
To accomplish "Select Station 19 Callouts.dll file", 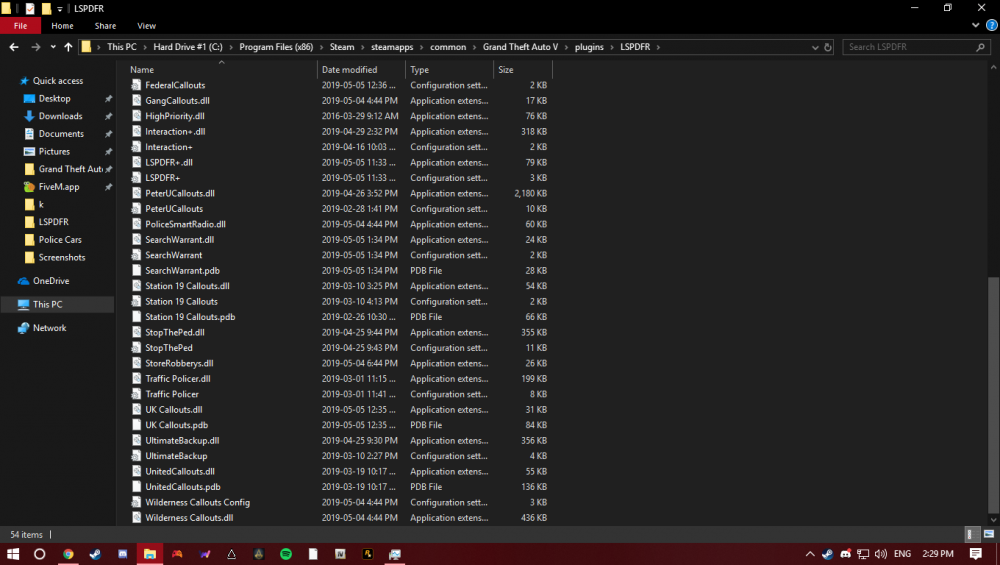I will coord(187,286).
